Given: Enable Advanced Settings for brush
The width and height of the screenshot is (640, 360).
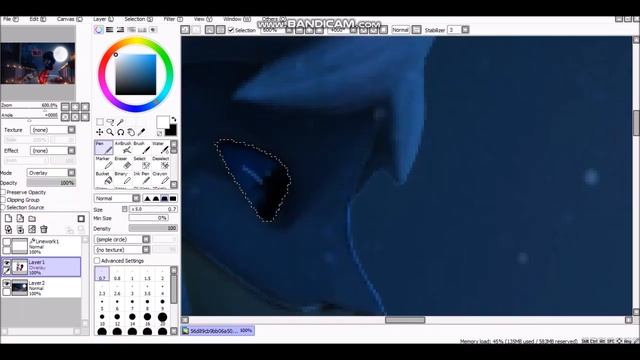Looking at the screenshot, I should click(97, 261).
